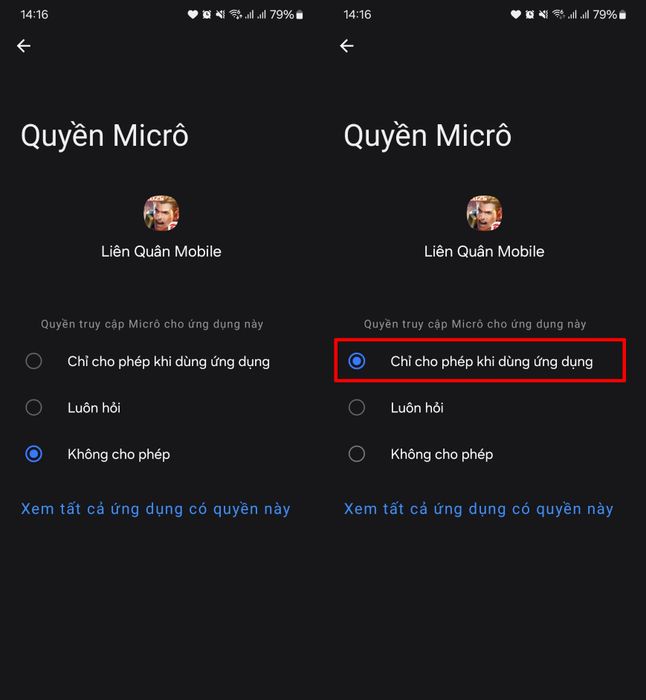Select 'Không cho phép' on right screen
This screenshot has height=700, width=646.
[480, 454]
